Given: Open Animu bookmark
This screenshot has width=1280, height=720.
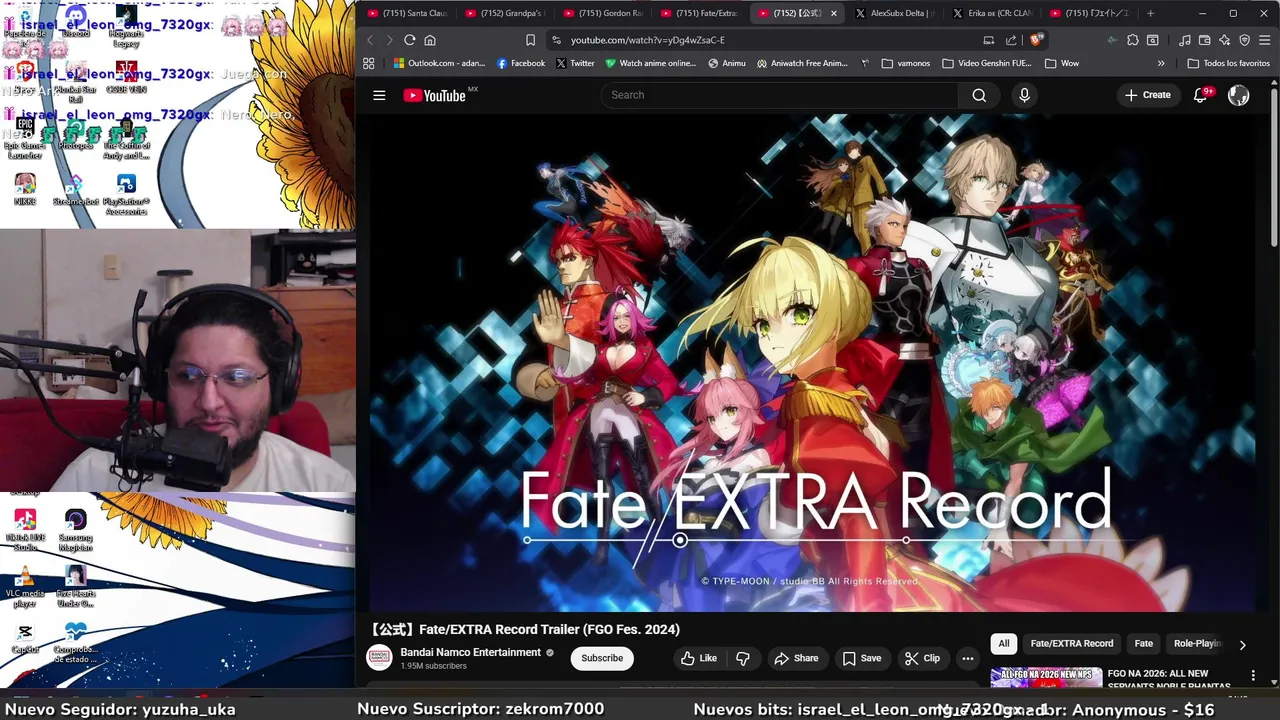Looking at the screenshot, I should point(727,63).
